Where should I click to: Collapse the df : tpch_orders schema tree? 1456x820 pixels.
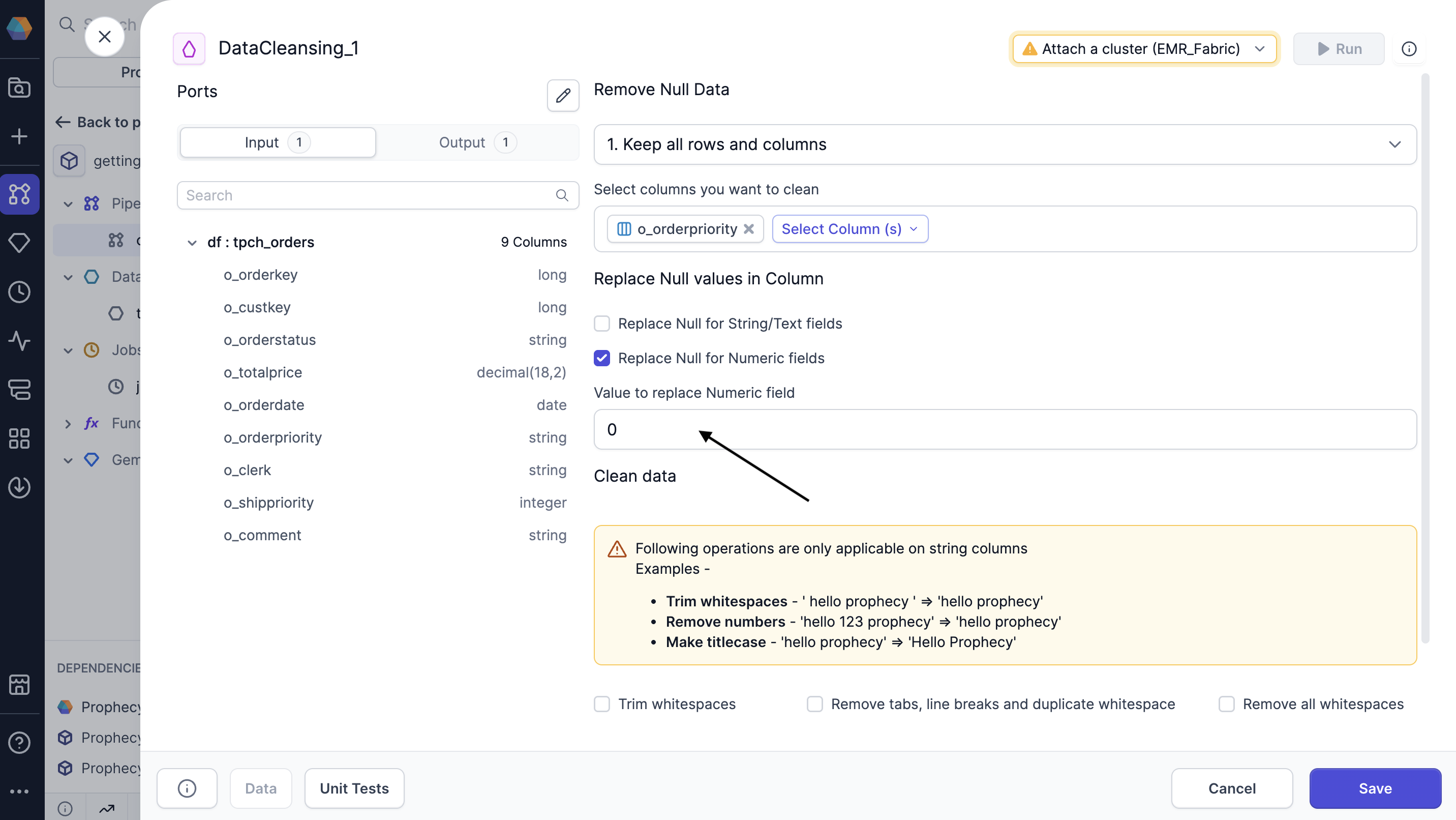[192, 243]
